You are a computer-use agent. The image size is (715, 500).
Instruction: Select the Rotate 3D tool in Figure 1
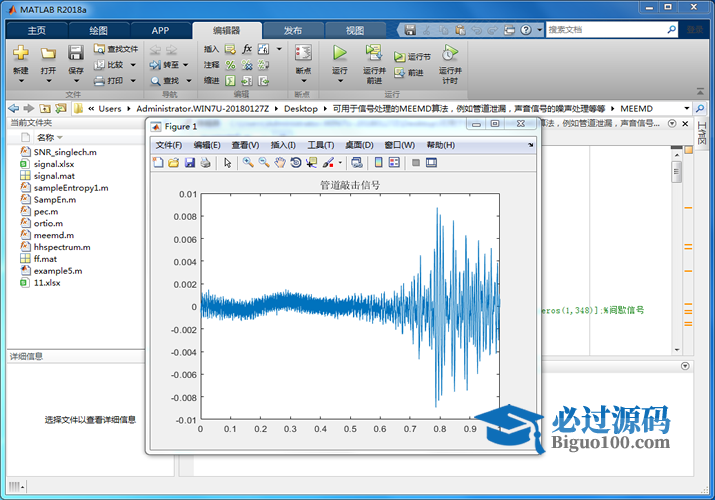(x=295, y=162)
